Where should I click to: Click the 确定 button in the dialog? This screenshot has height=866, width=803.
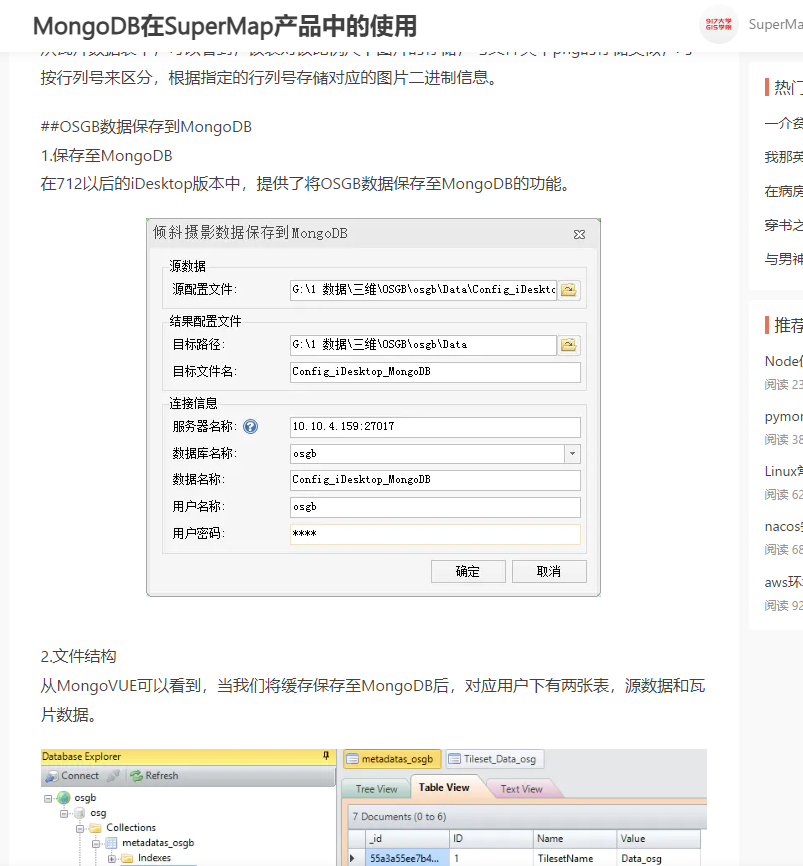tap(468, 572)
